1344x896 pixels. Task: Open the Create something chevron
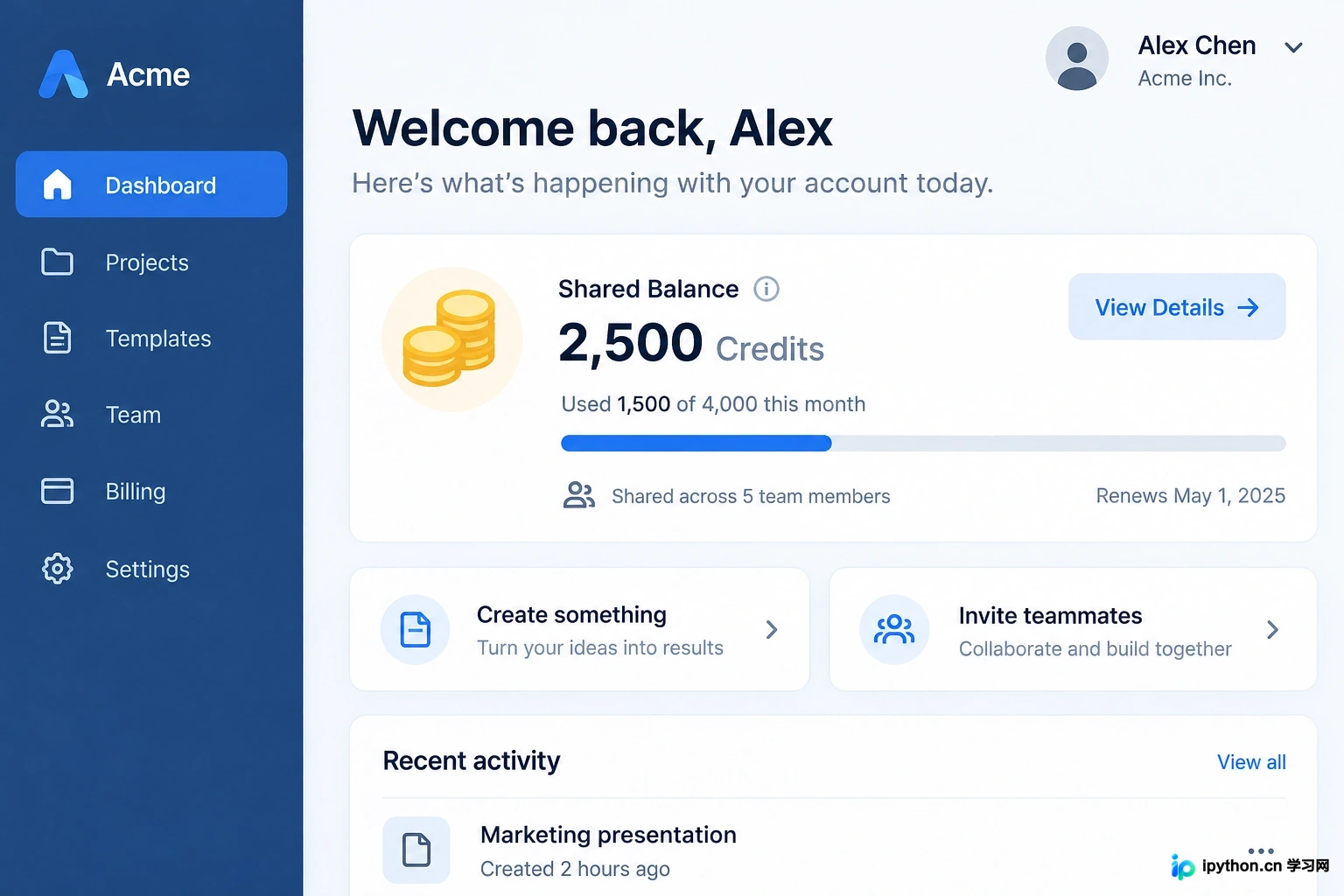(x=772, y=630)
